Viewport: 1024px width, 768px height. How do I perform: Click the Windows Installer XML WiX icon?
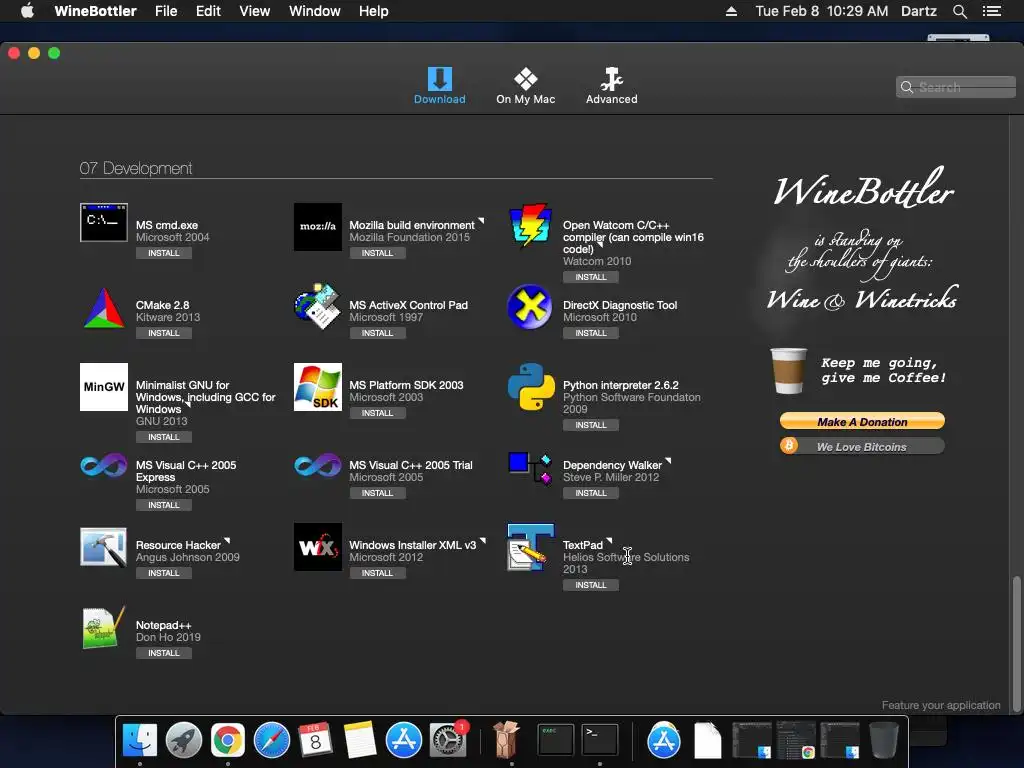(317, 547)
